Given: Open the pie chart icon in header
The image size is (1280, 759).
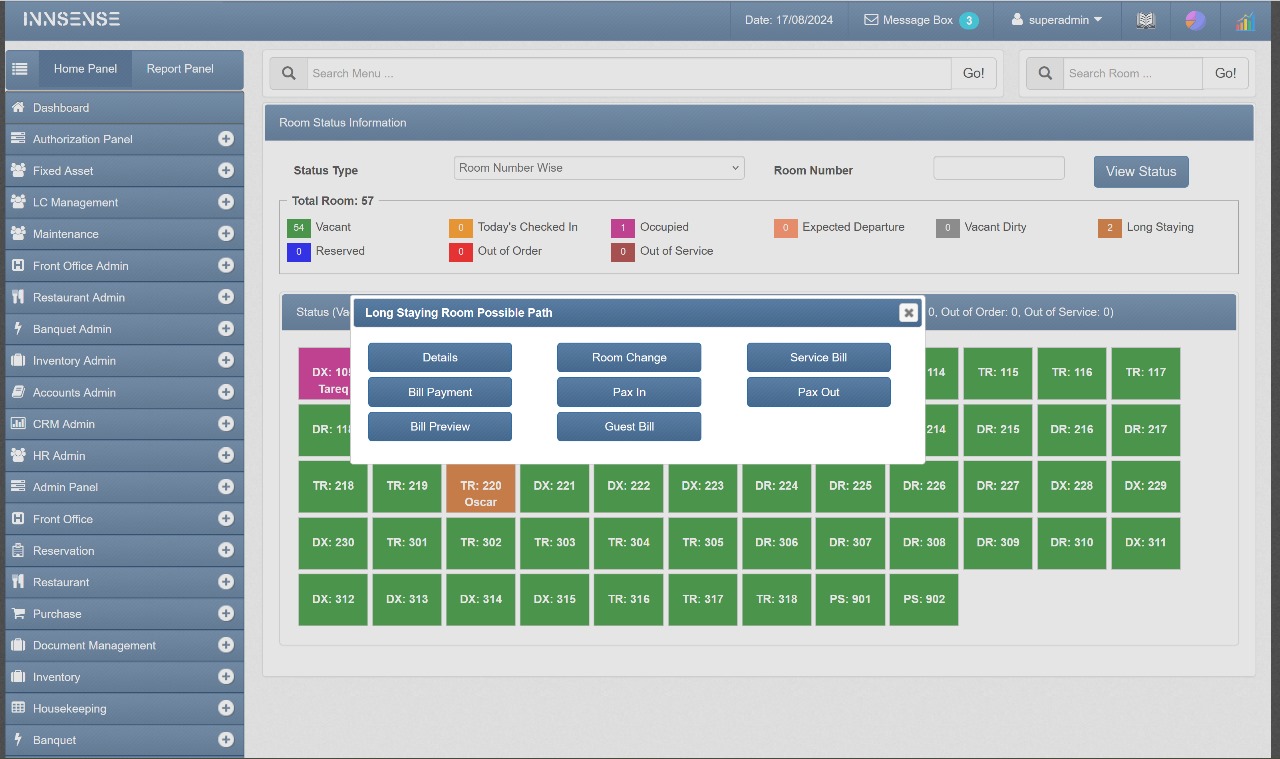Looking at the screenshot, I should point(1195,20).
